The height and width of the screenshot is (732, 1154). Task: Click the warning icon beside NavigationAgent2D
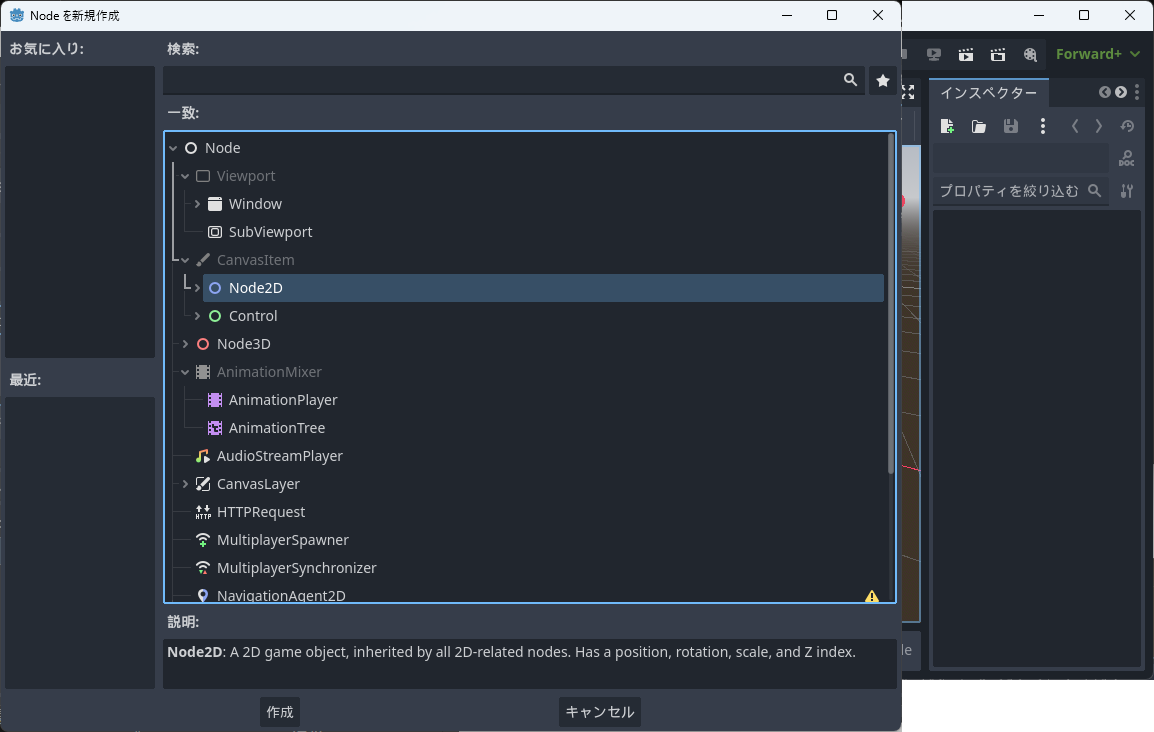click(x=871, y=596)
